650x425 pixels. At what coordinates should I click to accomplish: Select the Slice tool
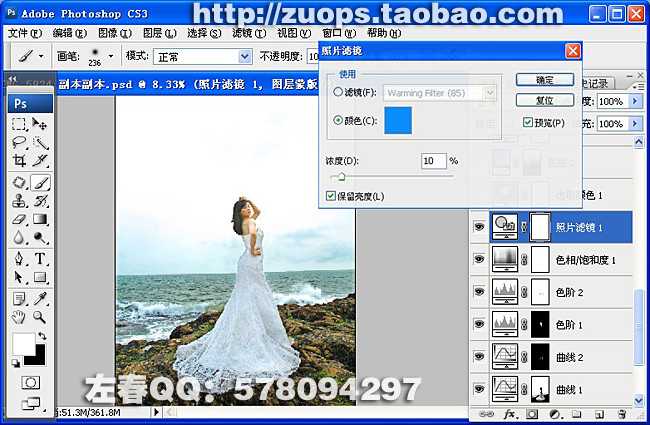click(x=40, y=160)
